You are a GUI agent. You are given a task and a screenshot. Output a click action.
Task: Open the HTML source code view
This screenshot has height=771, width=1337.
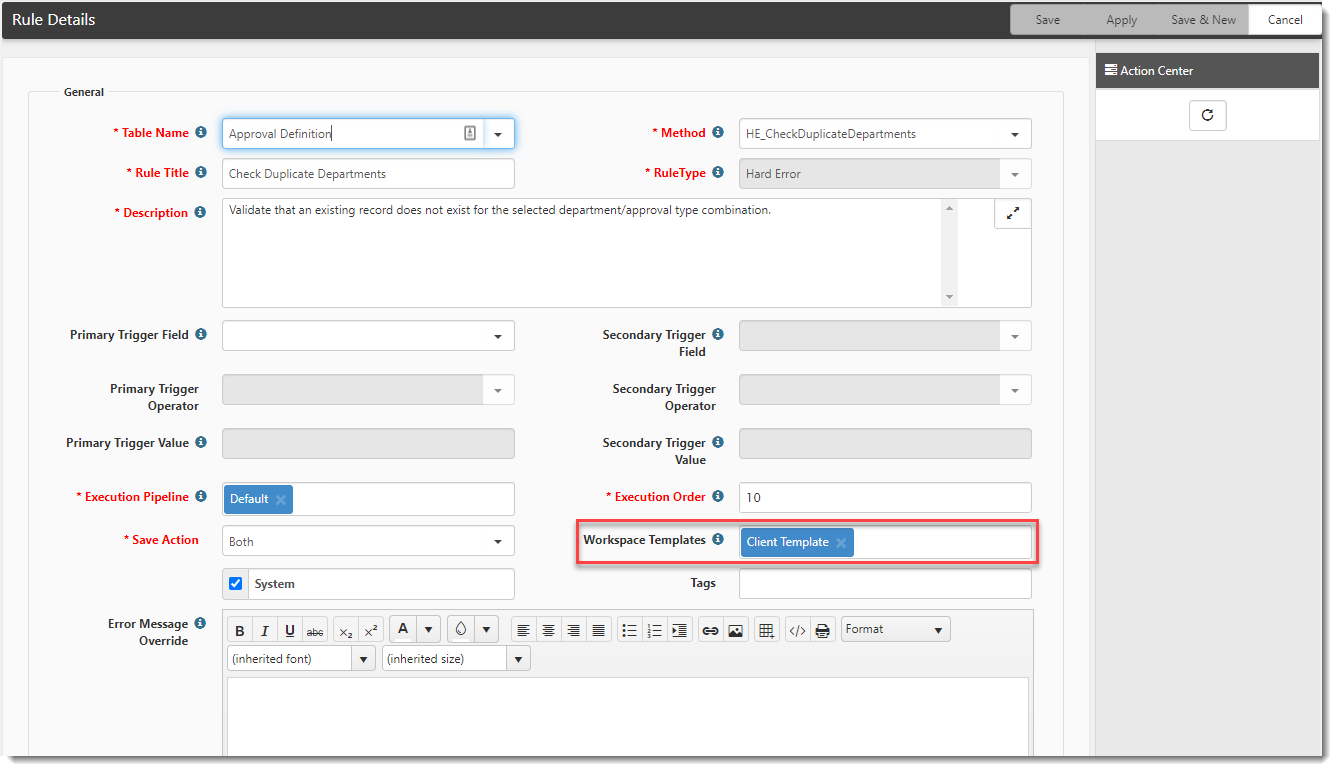tap(797, 630)
